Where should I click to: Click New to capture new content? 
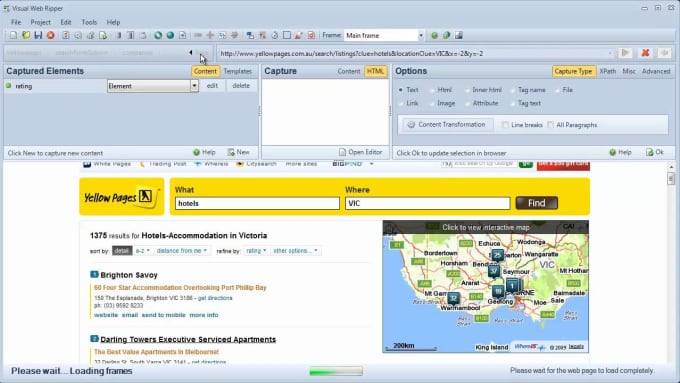(x=239, y=152)
